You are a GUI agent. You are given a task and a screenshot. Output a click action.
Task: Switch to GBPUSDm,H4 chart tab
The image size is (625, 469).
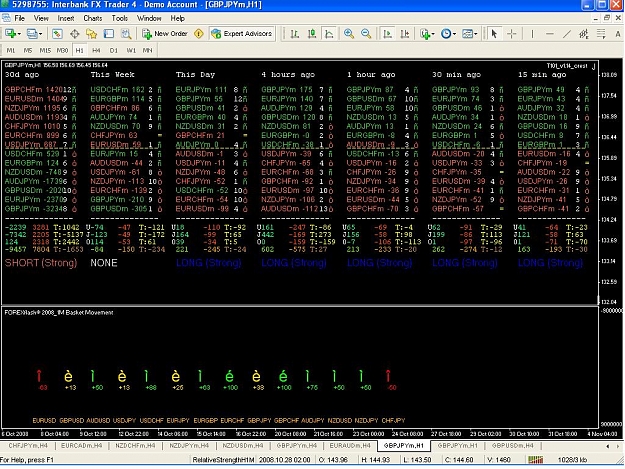[x=512, y=445]
